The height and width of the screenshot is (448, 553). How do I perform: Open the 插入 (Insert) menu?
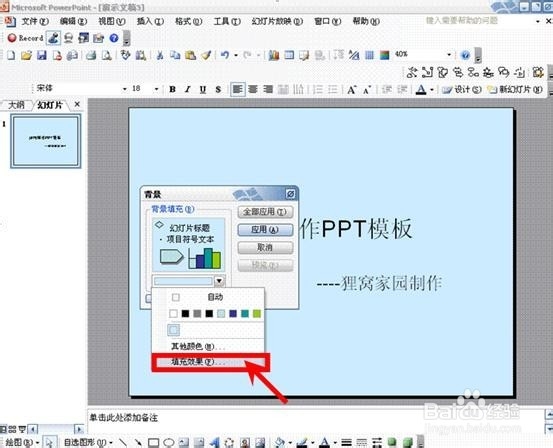150,22
